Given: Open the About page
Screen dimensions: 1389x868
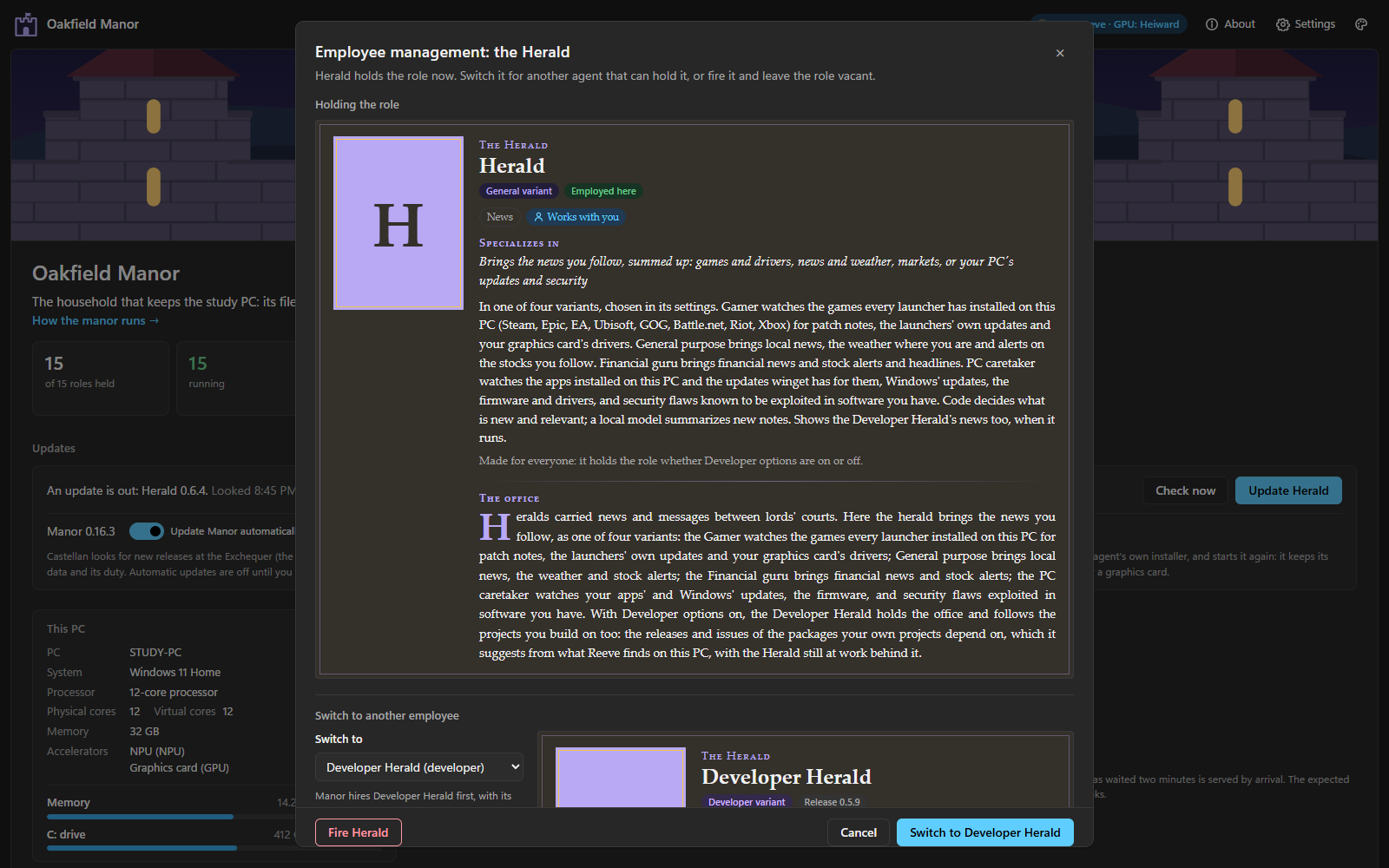Looking at the screenshot, I should tap(1230, 24).
